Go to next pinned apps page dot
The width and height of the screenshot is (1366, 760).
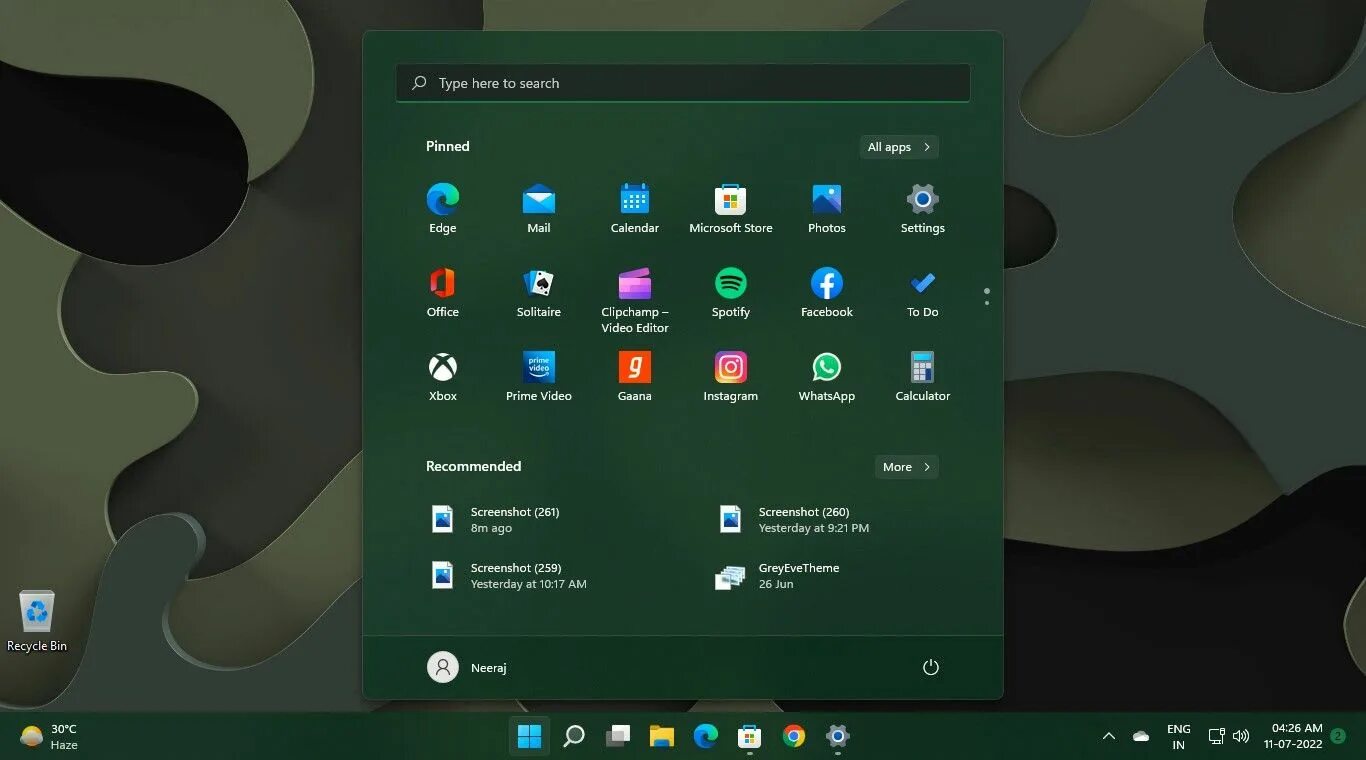click(x=987, y=302)
